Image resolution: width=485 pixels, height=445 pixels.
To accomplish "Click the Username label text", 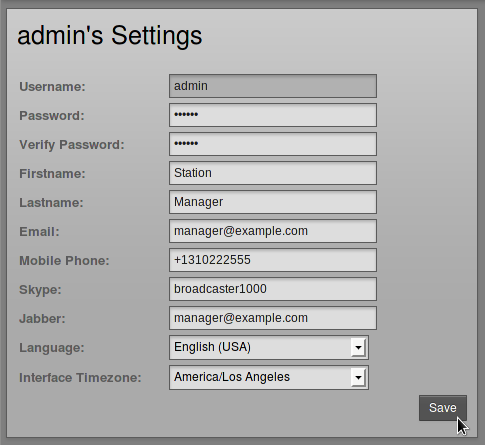I will [x=52, y=87].
